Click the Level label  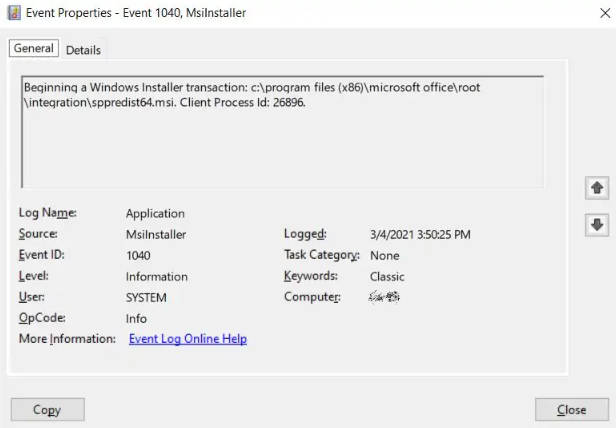pos(34,276)
